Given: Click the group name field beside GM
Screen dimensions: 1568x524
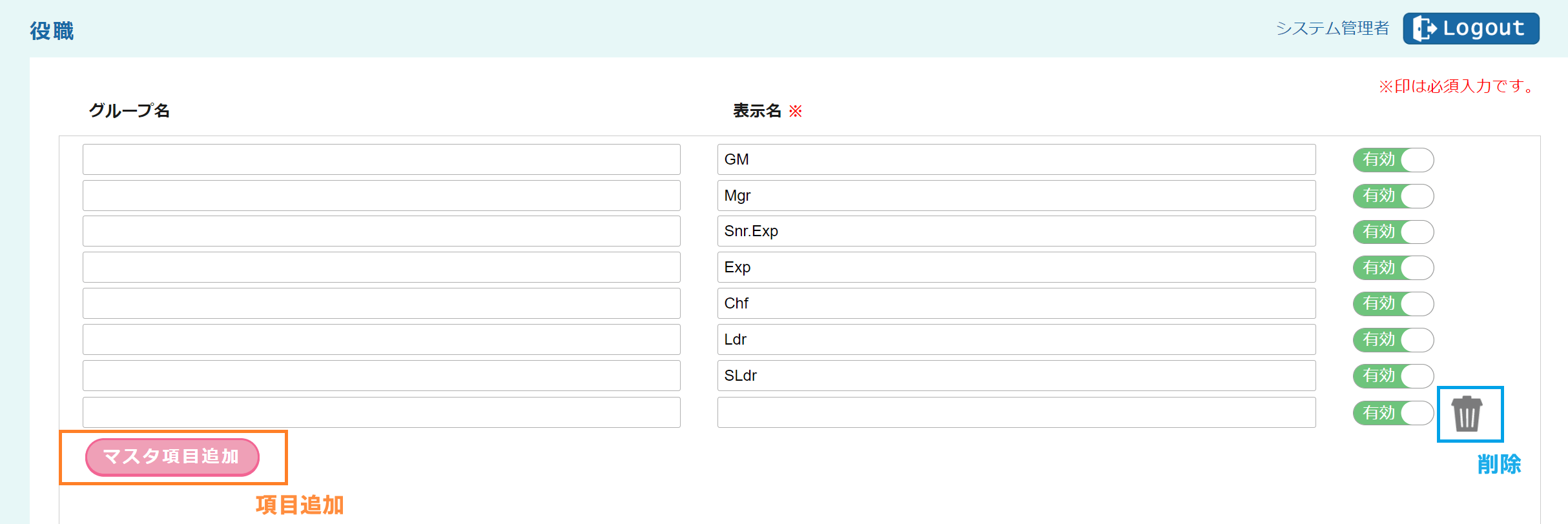Looking at the screenshot, I should pos(381,159).
